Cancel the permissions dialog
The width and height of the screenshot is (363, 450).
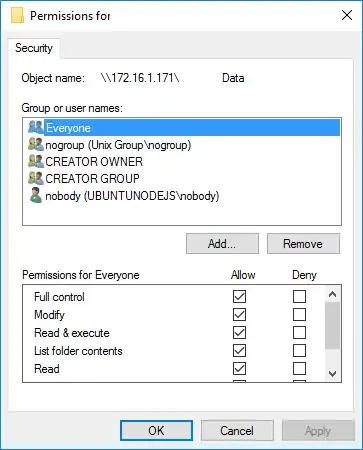(x=237, y=430)
